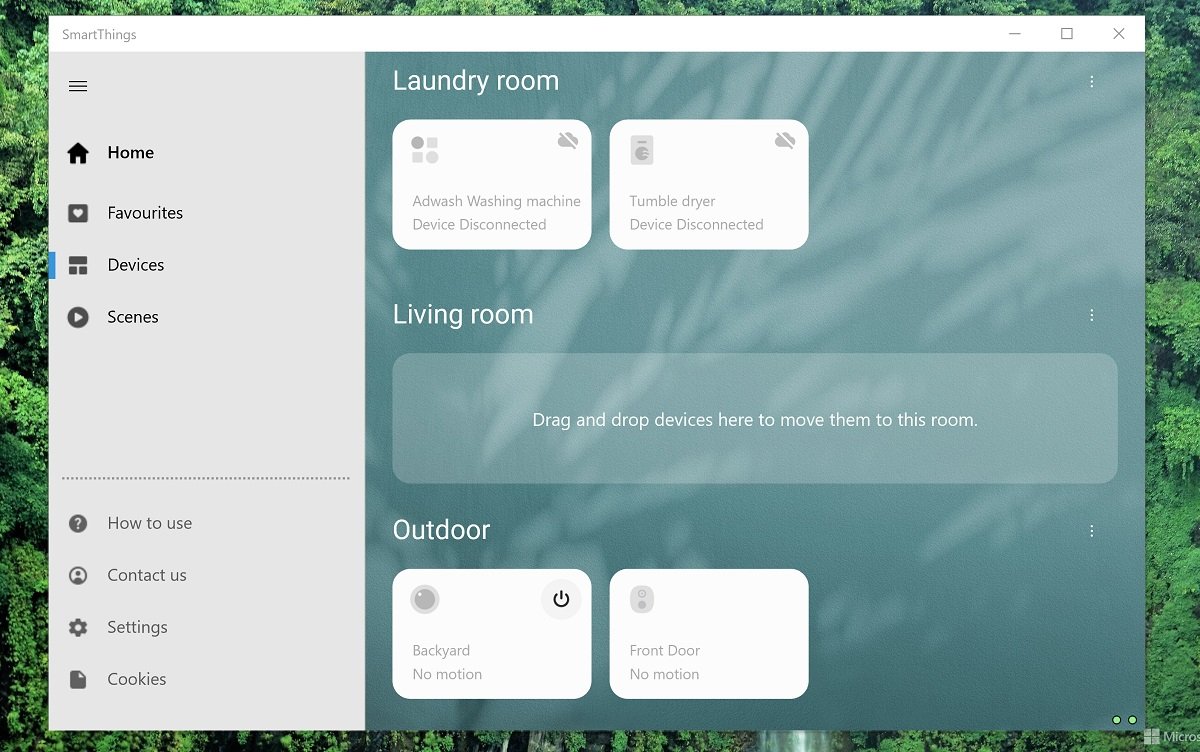
Task: Click the How to use question icon
Action: [x=78, y=523]
